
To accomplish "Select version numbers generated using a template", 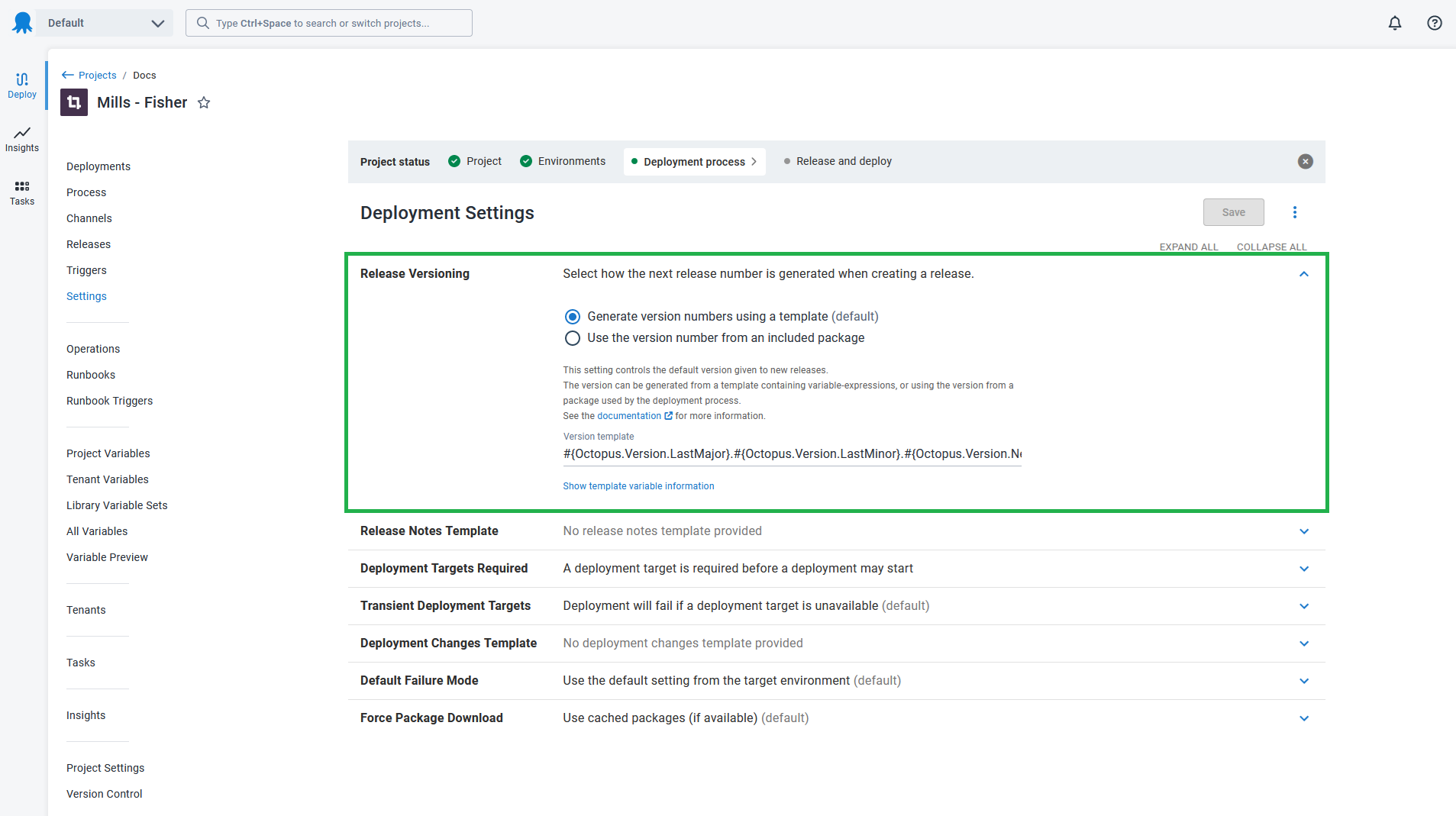I will click(572, 316).
